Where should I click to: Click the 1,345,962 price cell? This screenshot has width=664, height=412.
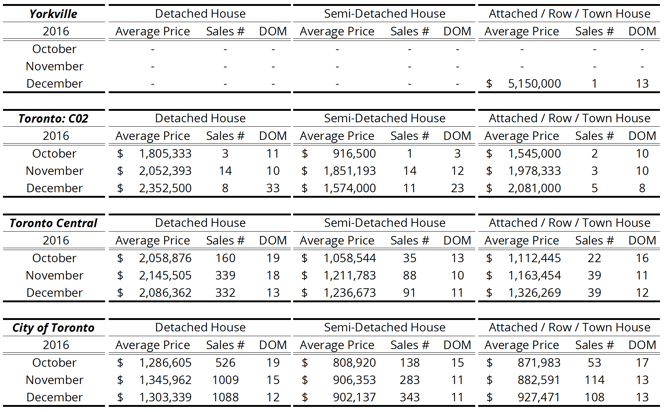(x=165, y=380)
